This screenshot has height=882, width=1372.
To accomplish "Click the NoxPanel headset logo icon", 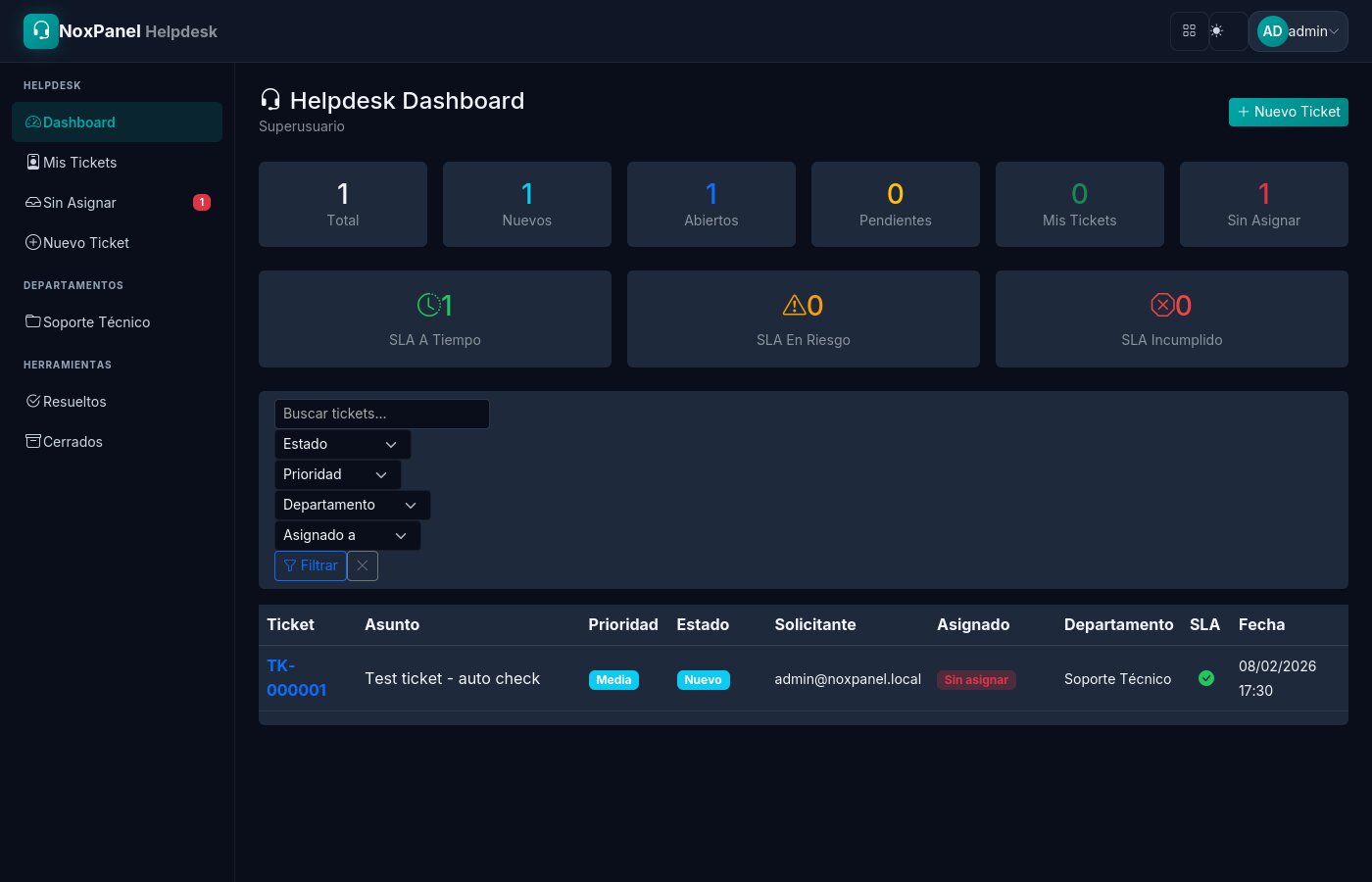I will (41, 31).
